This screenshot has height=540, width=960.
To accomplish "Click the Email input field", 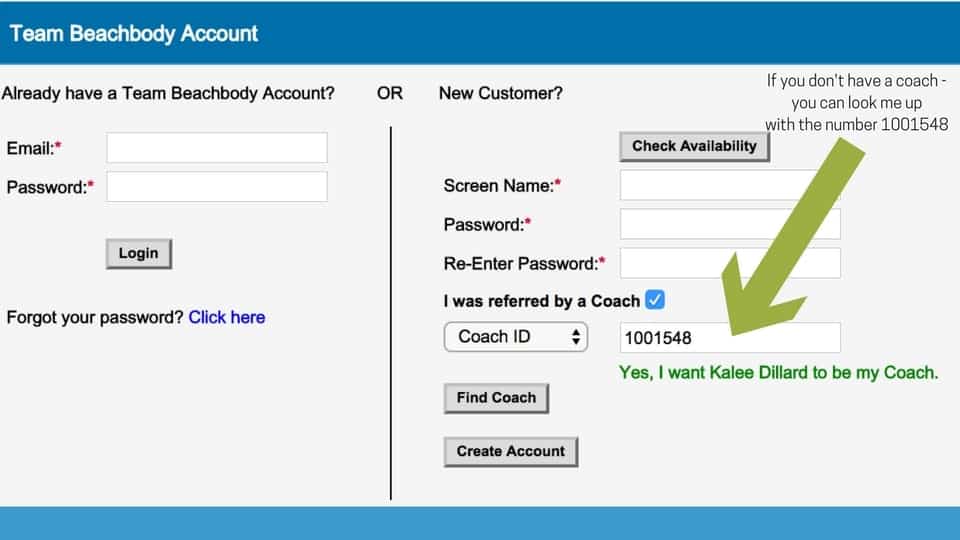I will [x=217, y=148].
